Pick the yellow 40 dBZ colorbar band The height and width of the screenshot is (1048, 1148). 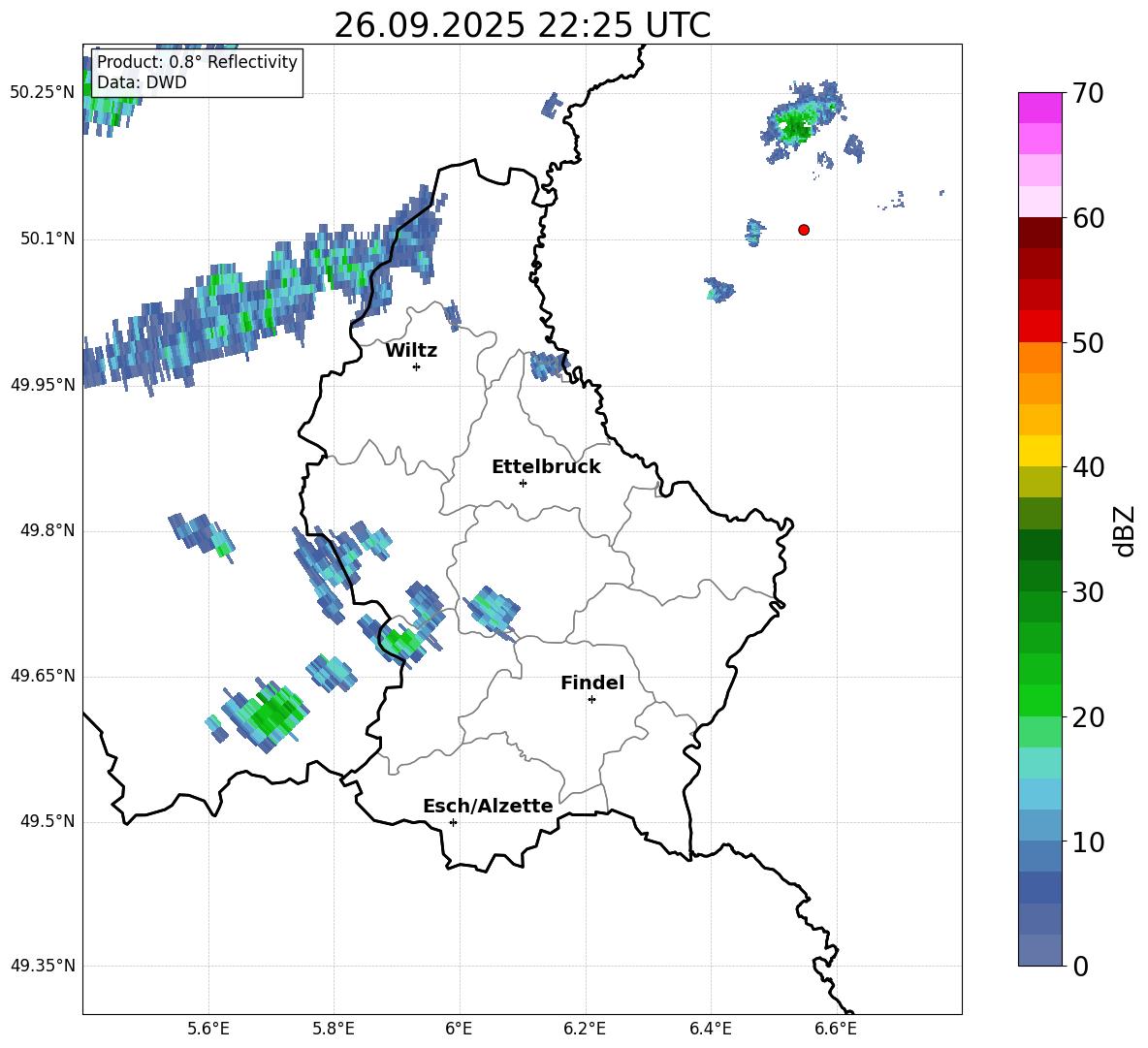(1039, 451)
